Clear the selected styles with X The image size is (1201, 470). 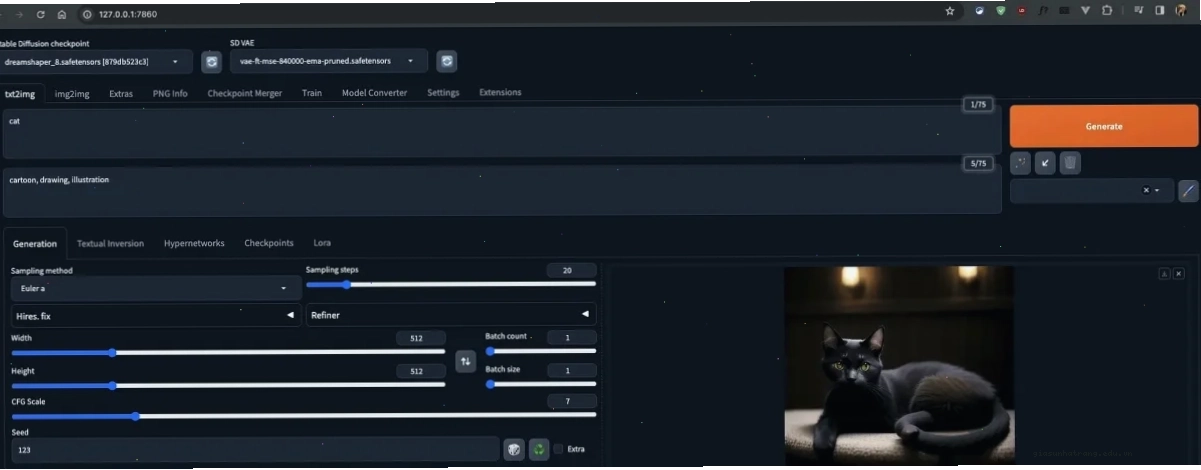click(1146, 190)
